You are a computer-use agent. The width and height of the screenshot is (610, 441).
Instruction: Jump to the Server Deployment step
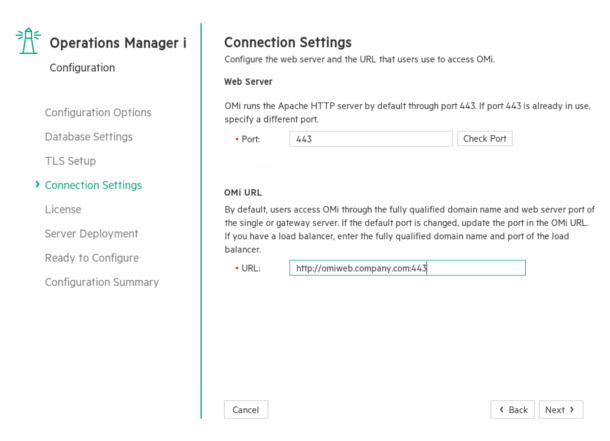pos(91,234)
